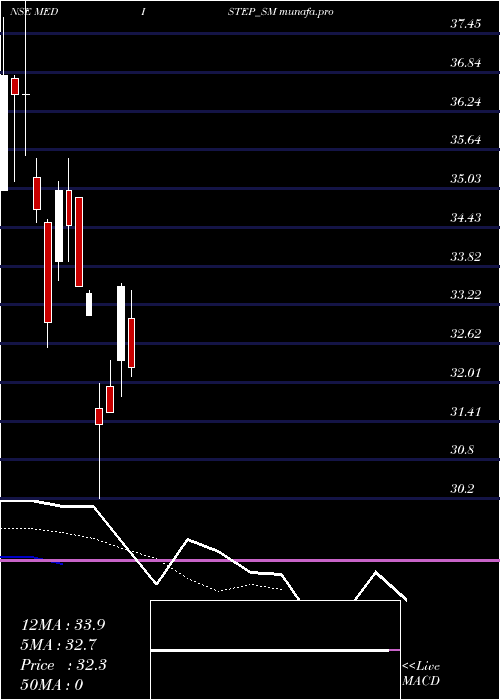Click the 33.82 price axis label
The height and width of the screenshot is (700, 500).
pos(465,256)
